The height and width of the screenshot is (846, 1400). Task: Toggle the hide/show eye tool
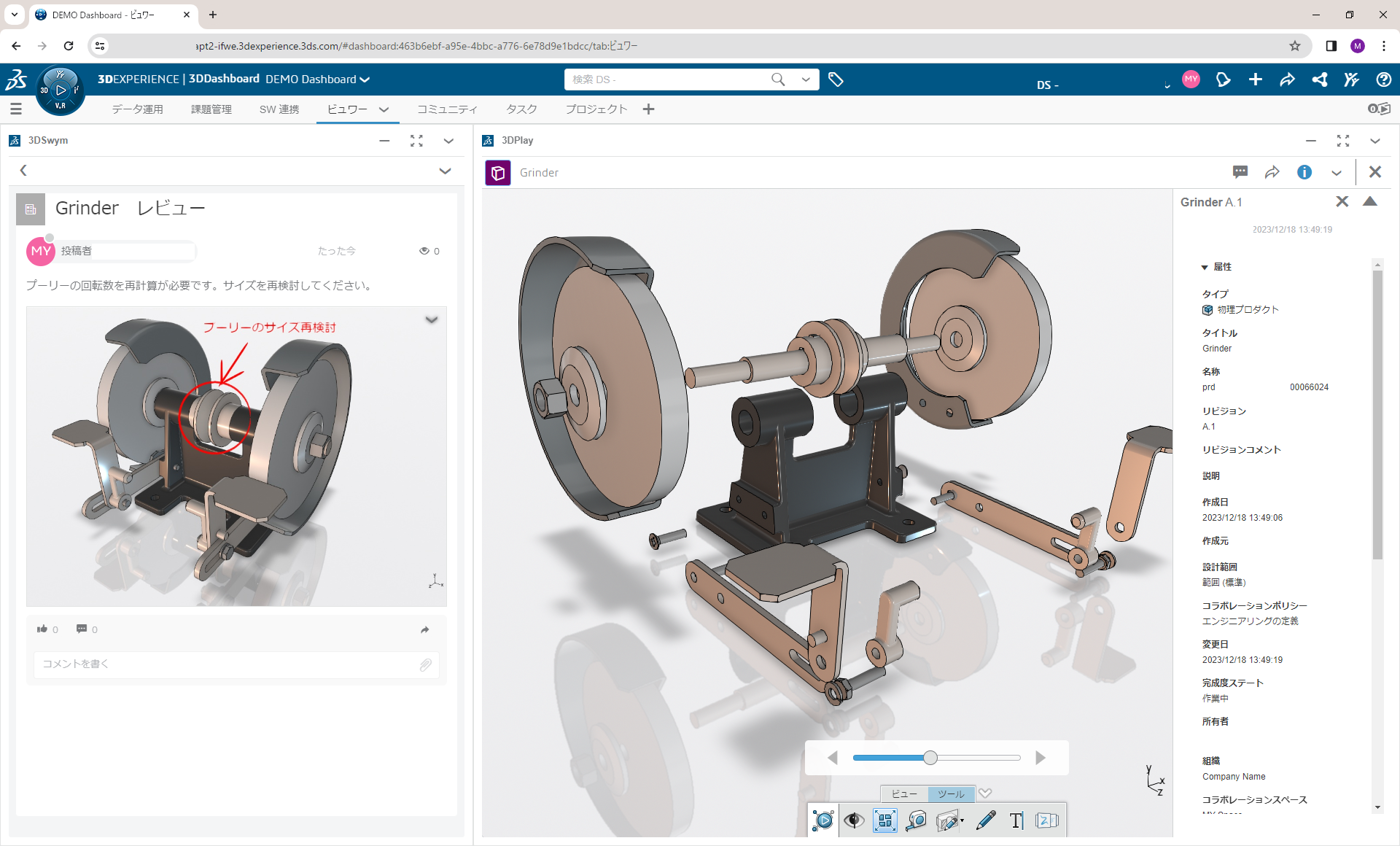point(854,820)
